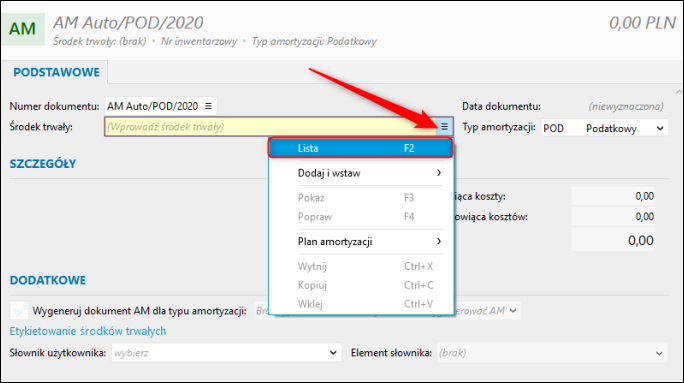Choose Popraw F4 menu item

click(361, 217)
